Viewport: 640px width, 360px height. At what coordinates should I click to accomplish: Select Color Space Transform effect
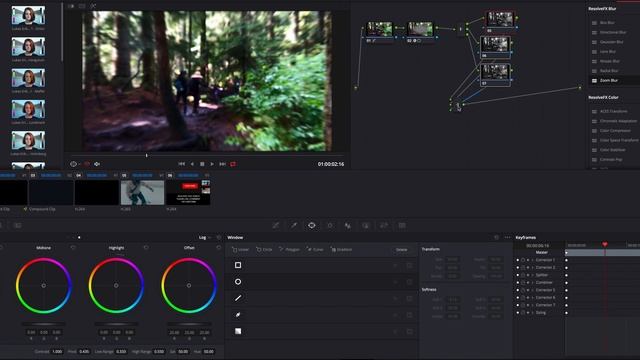(619, 140)
